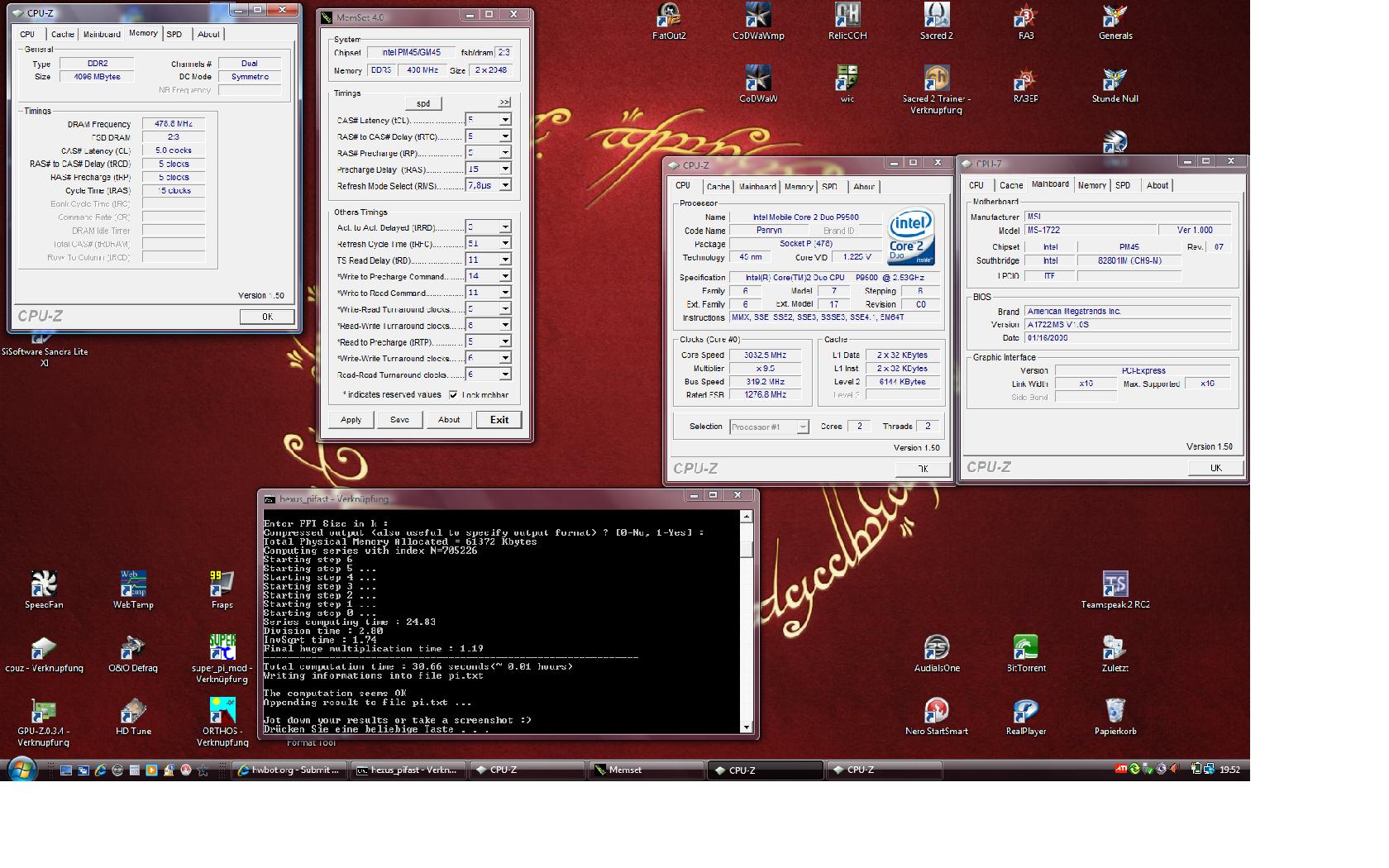Select CPU tab in mainboard CPU-Z window
Screen dimensions: 1389x868
[976, 185]
